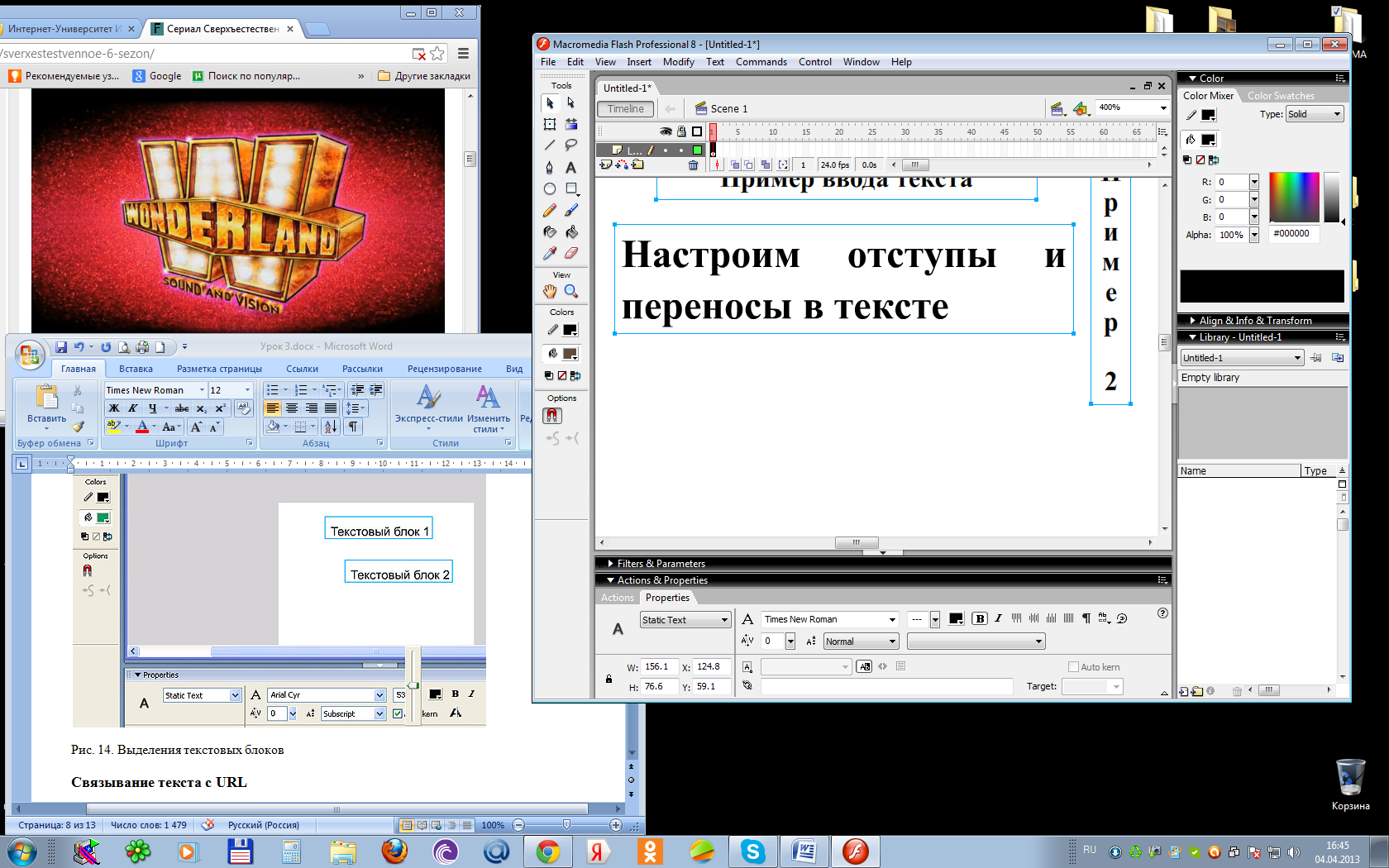
Task: Open the Control menu in Flash
Action: 815,62
